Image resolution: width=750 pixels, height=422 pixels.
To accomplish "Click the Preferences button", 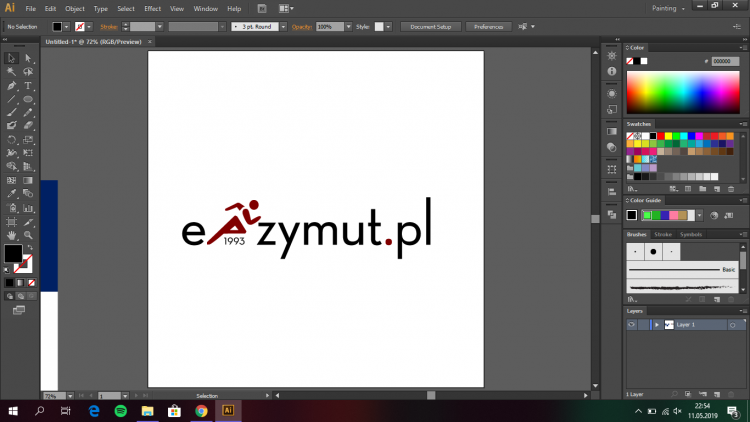I will [489, 27].
